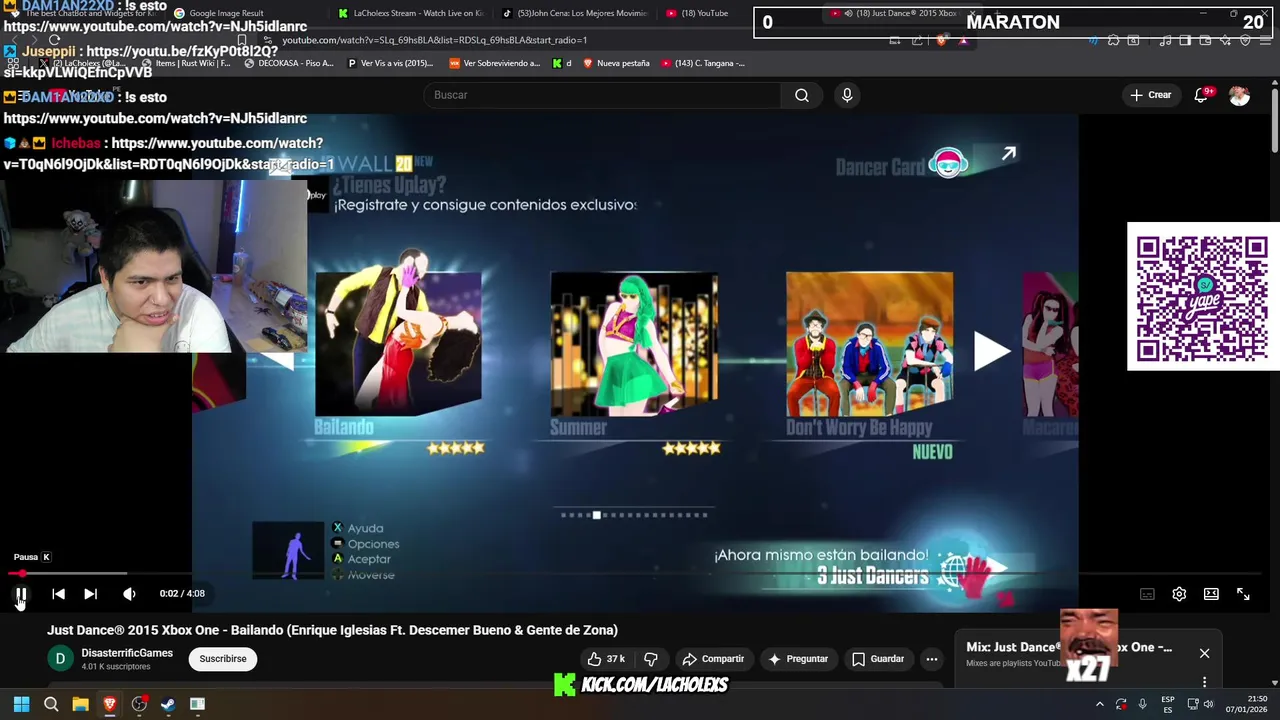Open the DisasterrificGames channel avatar
This screenshot has width=1280, height=720.
pos(60,658)
